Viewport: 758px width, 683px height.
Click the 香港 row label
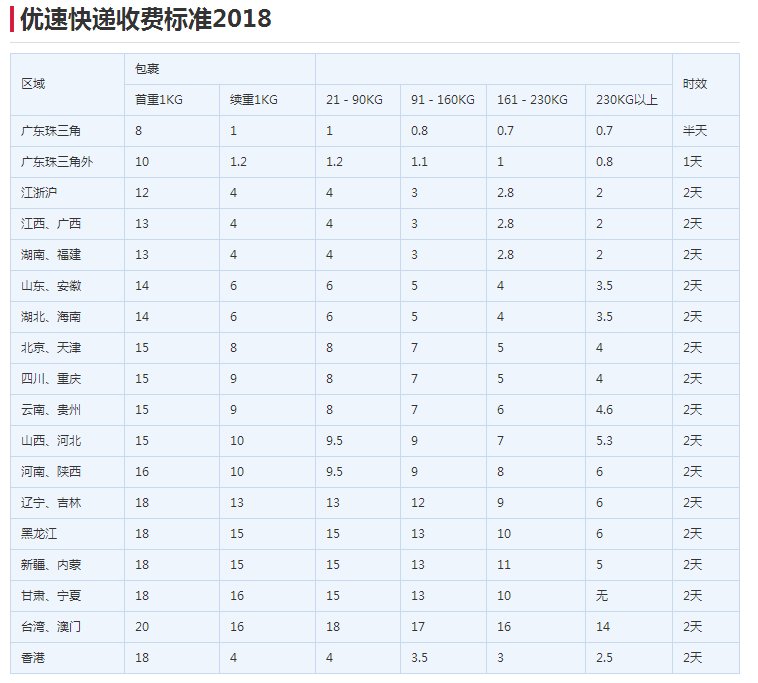click(x=33, y=658)
